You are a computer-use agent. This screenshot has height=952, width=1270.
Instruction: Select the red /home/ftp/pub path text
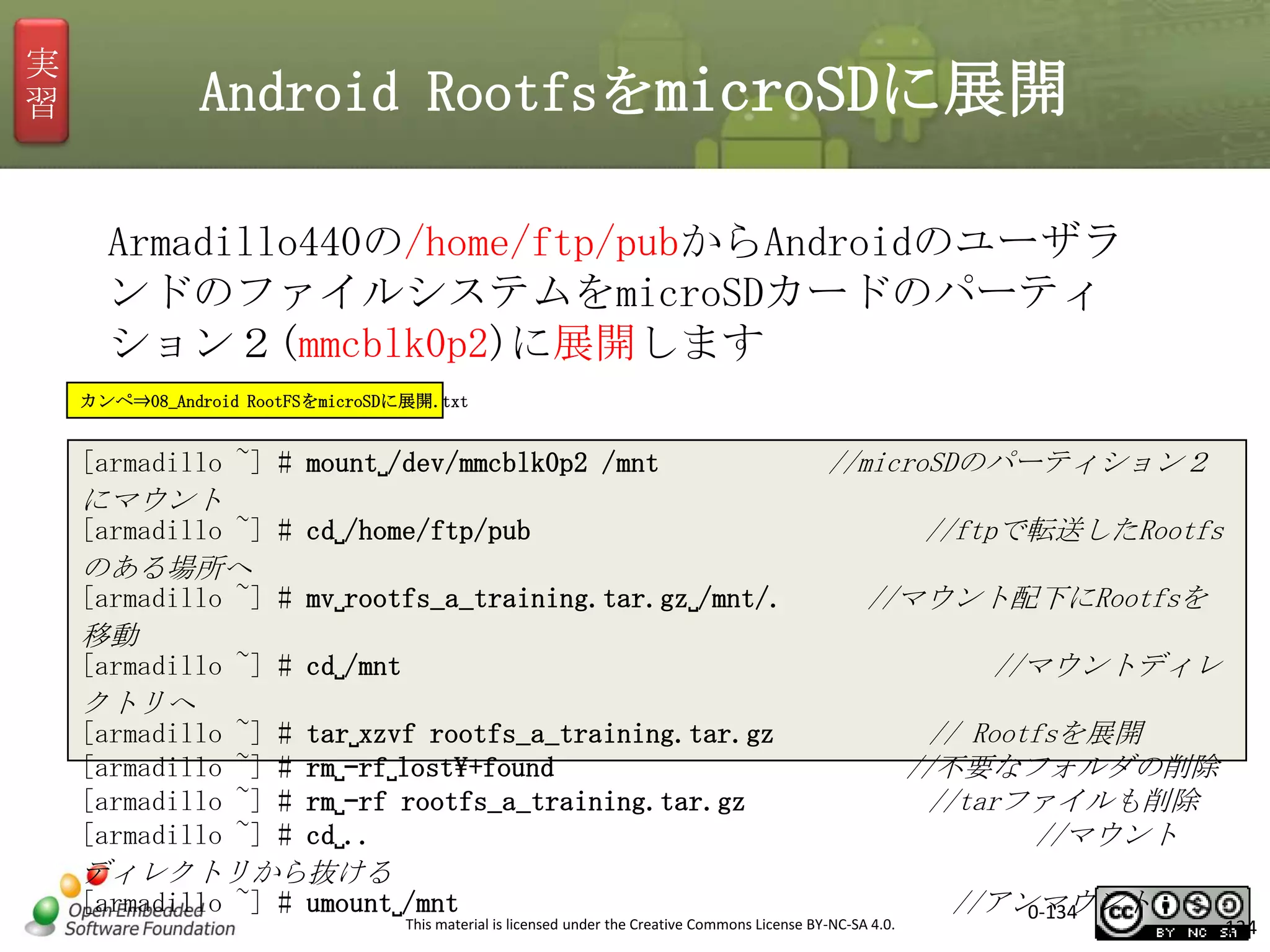(542, 242)
